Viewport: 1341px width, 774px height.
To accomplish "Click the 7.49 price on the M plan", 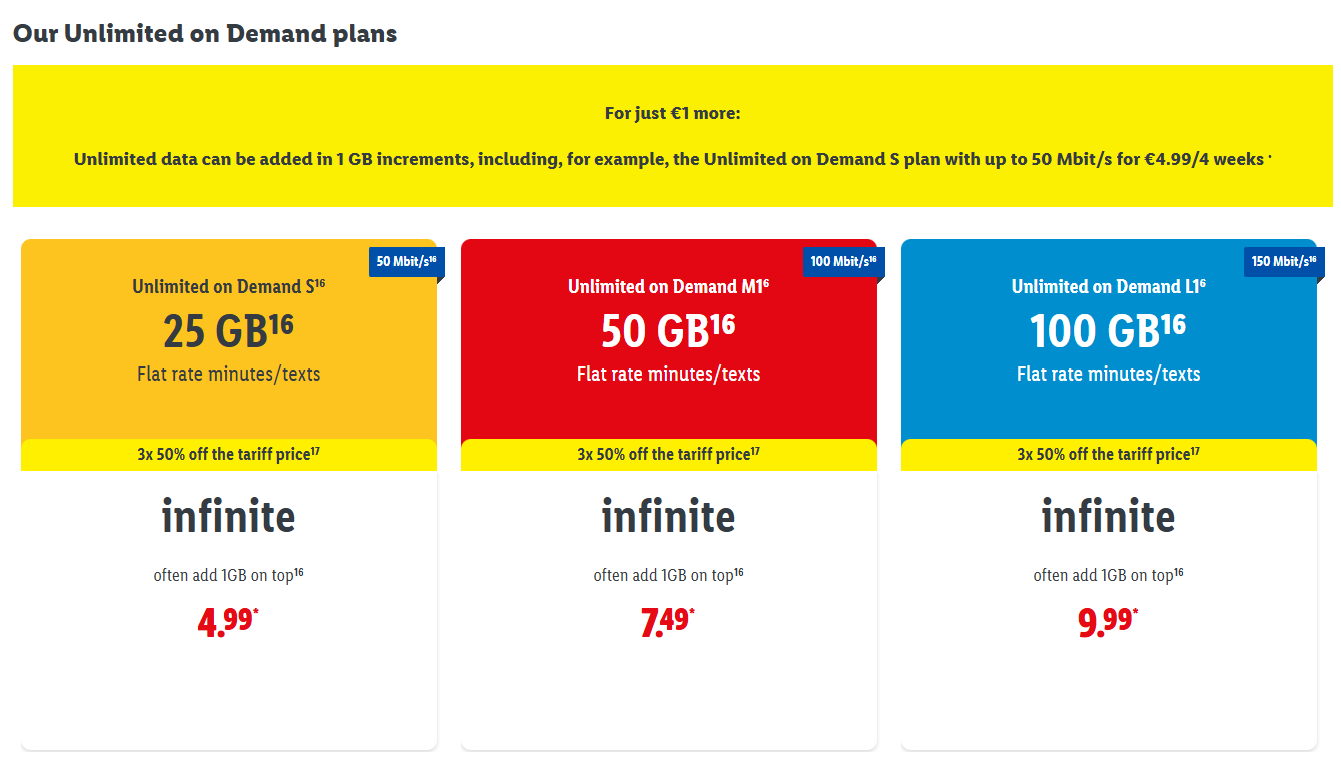I will click(x=668, y=622).
